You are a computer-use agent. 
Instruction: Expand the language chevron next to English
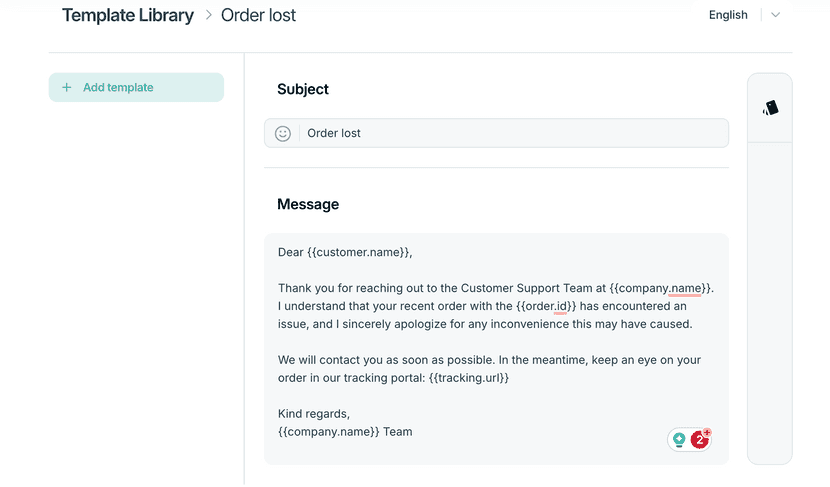coord(775,15)
